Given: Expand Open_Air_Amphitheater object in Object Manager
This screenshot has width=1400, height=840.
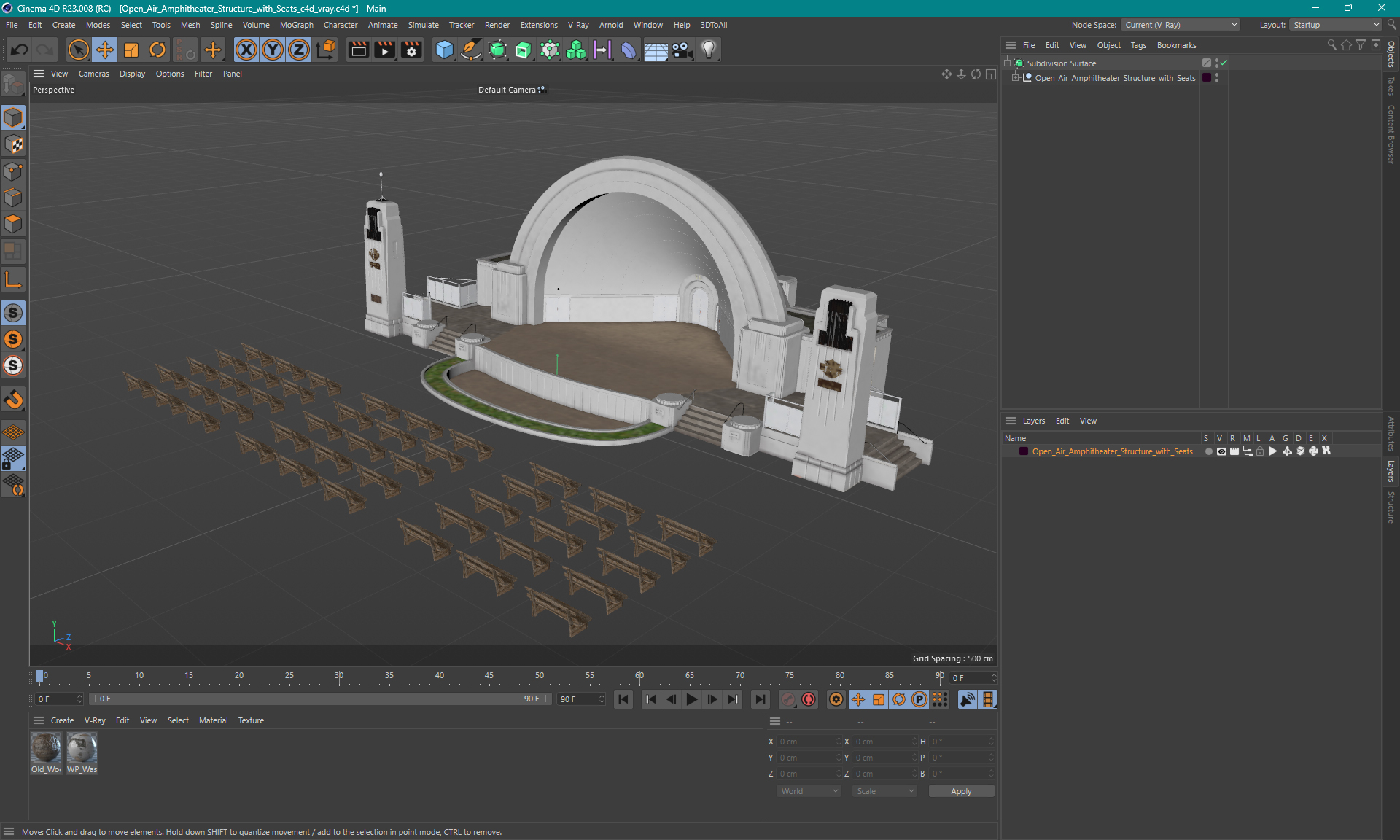Looking at the screenshot, I should (1016, 78).
